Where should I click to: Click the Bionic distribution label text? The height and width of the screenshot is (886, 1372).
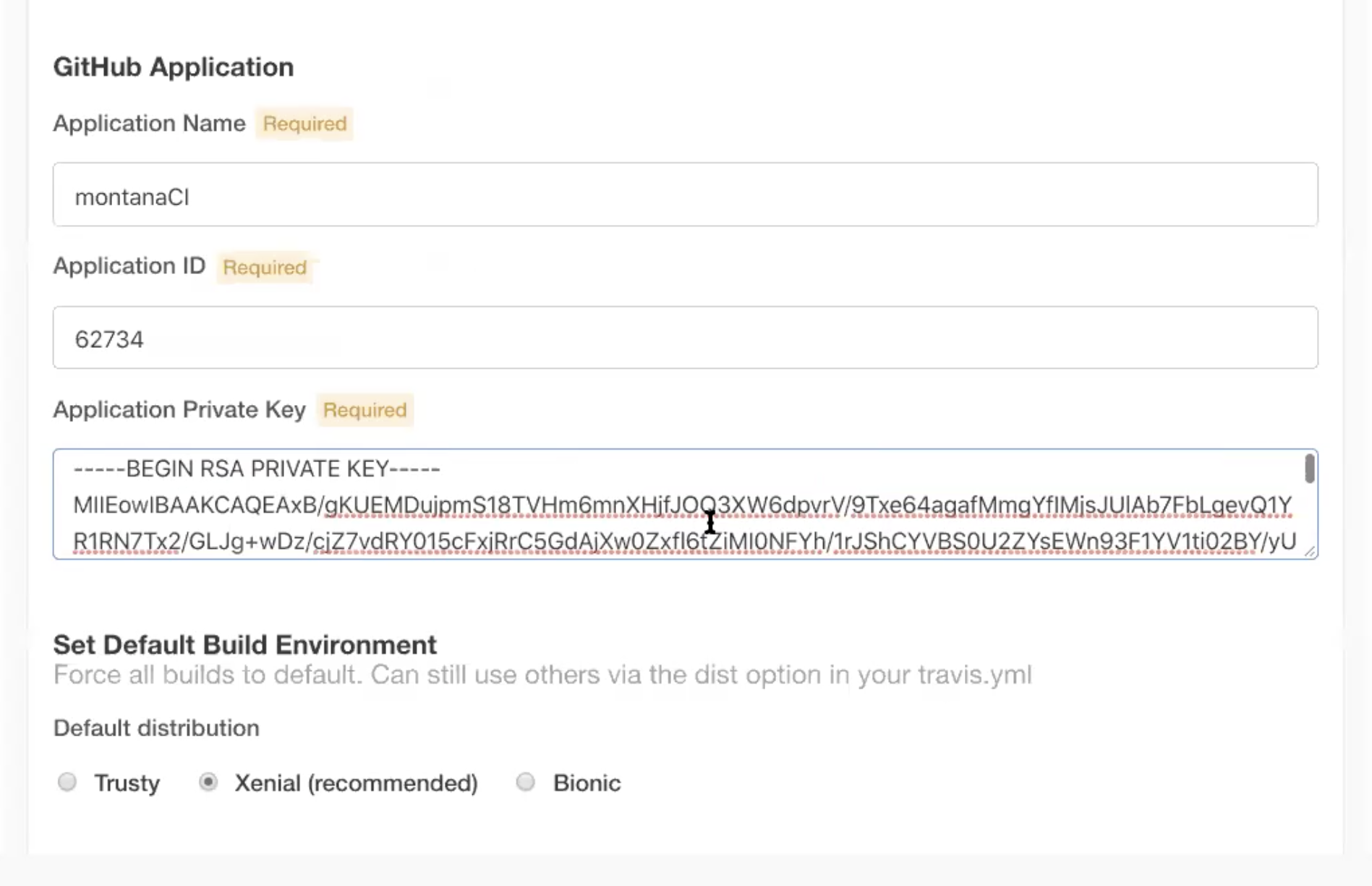click(x=587, y=783)
